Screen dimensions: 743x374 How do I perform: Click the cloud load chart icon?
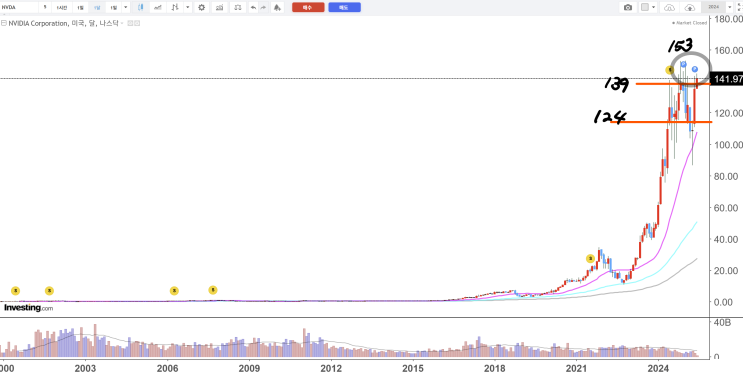tap(669, 8)
